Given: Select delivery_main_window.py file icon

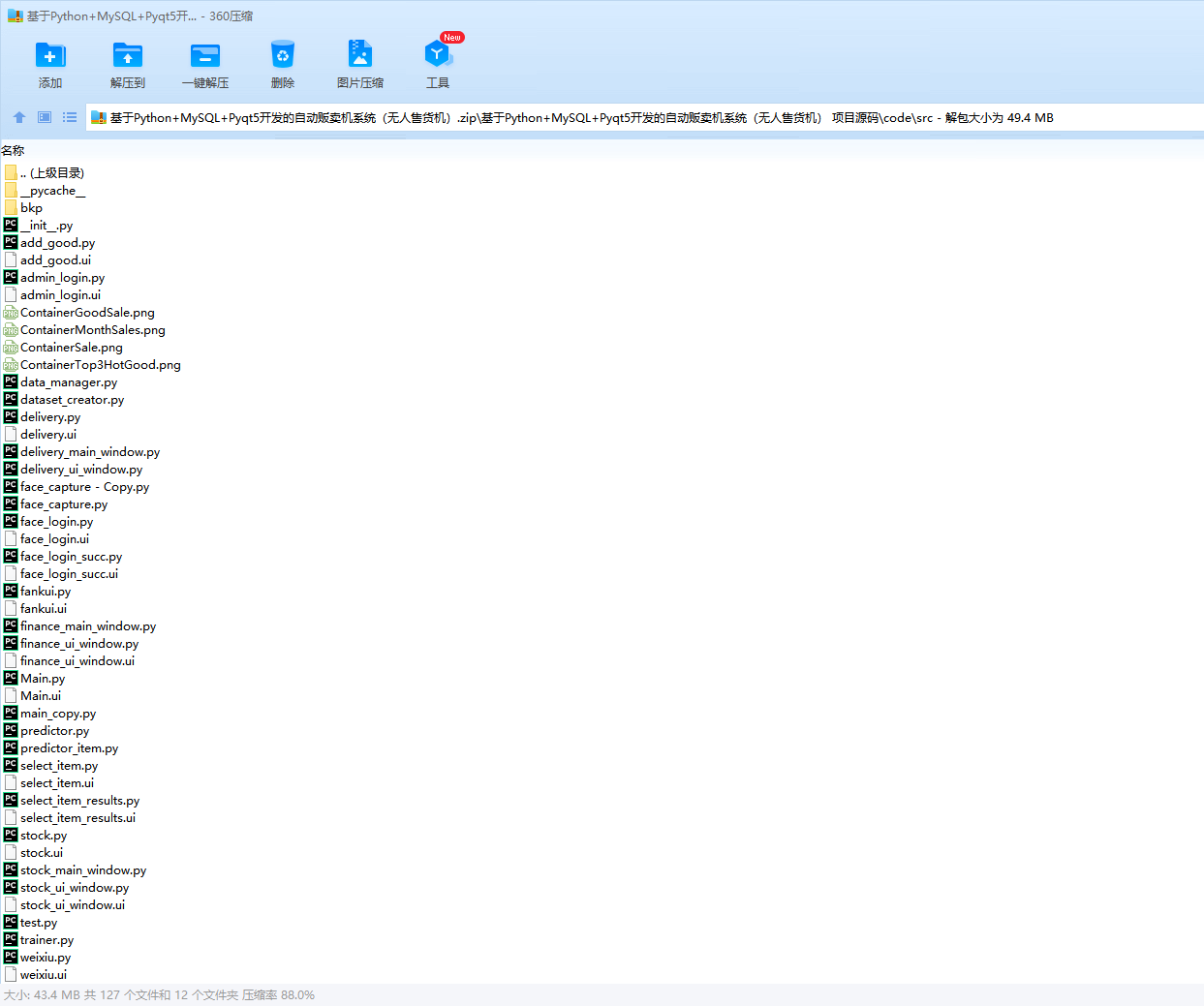Looking at the screenshot, I should [11, 451].
